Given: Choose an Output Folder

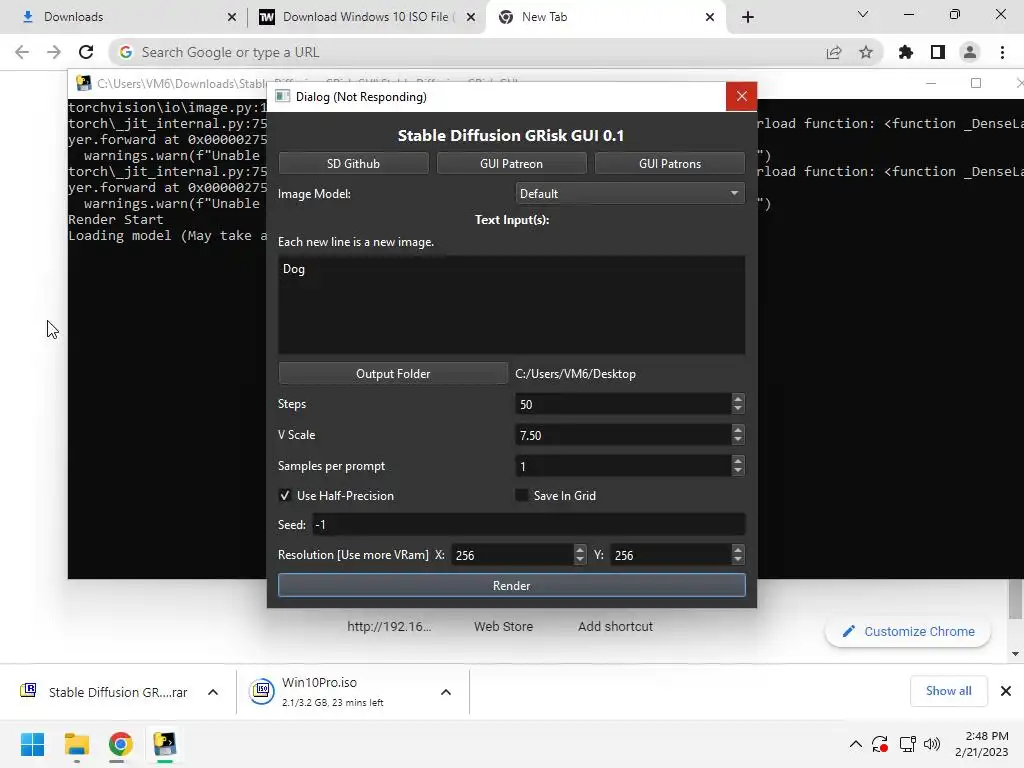Looking at the screenshot, I should [x=393, y=374].
